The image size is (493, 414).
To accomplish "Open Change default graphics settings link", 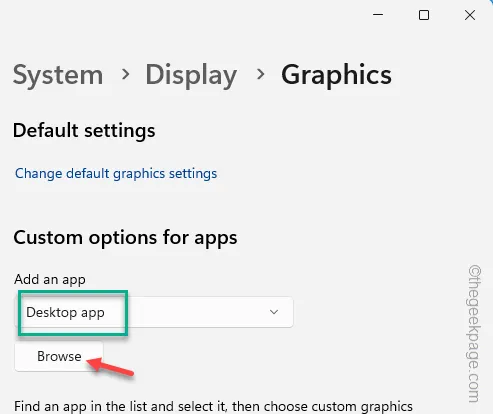I will point(116,174).
